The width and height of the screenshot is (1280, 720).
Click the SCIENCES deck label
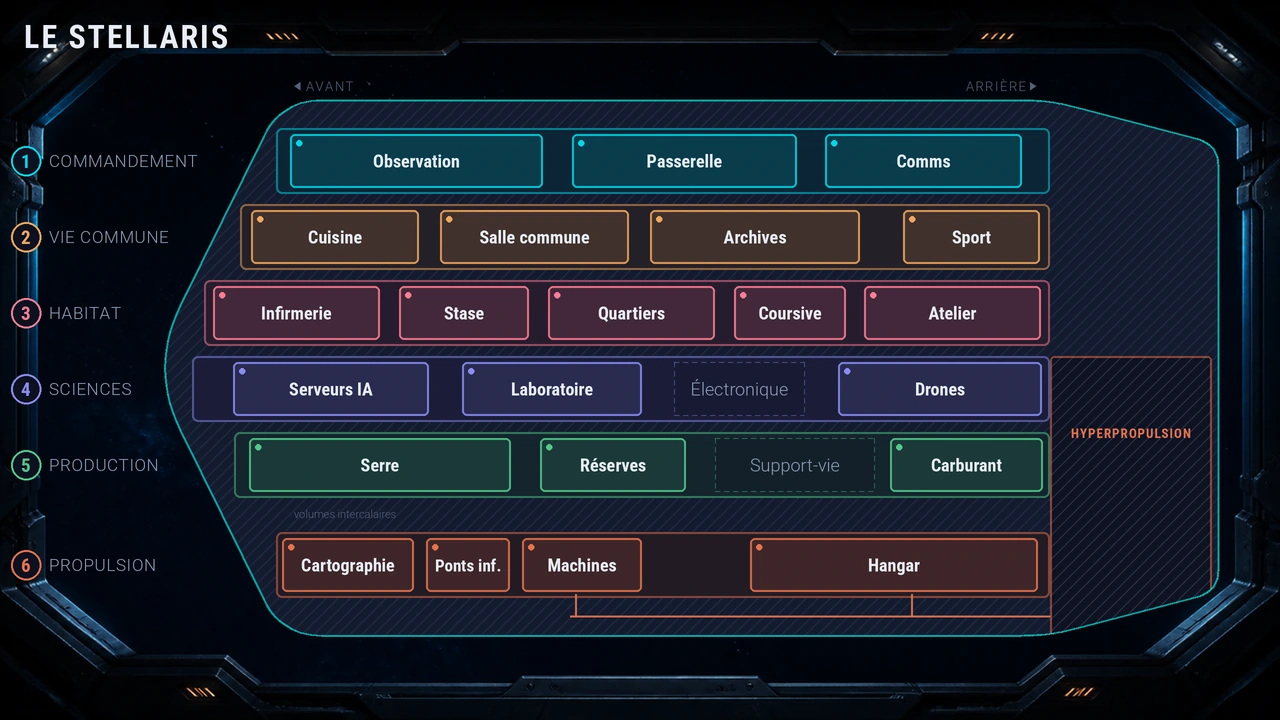point(90,389)
